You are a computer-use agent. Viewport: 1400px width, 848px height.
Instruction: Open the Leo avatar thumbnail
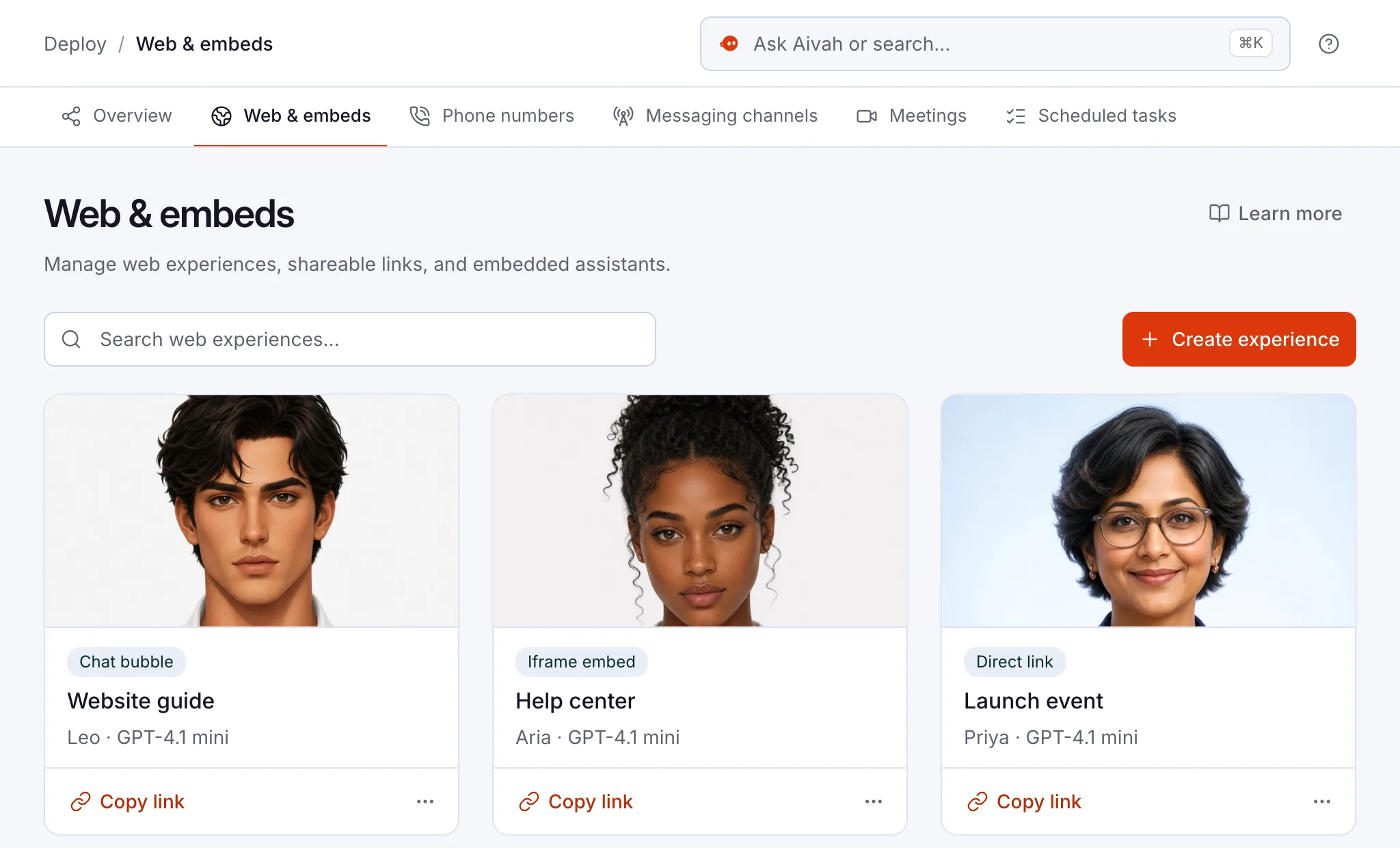pos(252,511)
